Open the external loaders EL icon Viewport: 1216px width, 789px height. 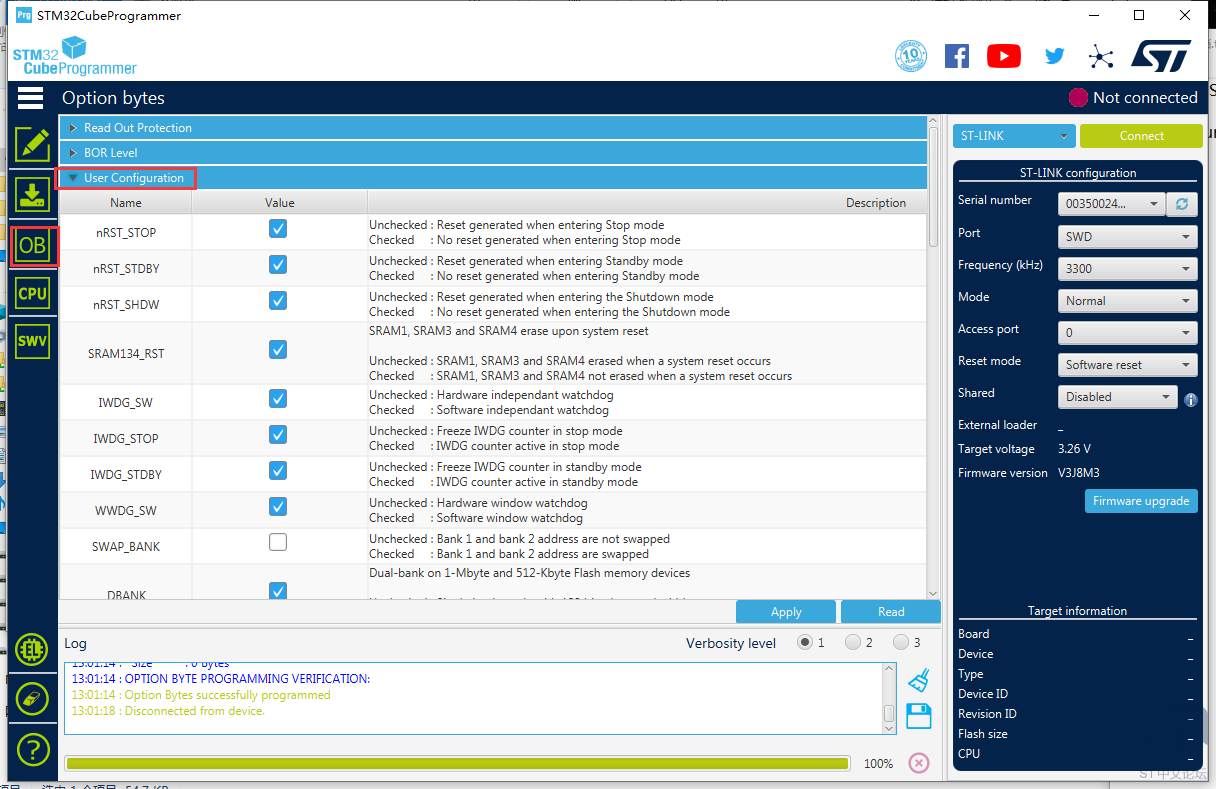(33, 648)
